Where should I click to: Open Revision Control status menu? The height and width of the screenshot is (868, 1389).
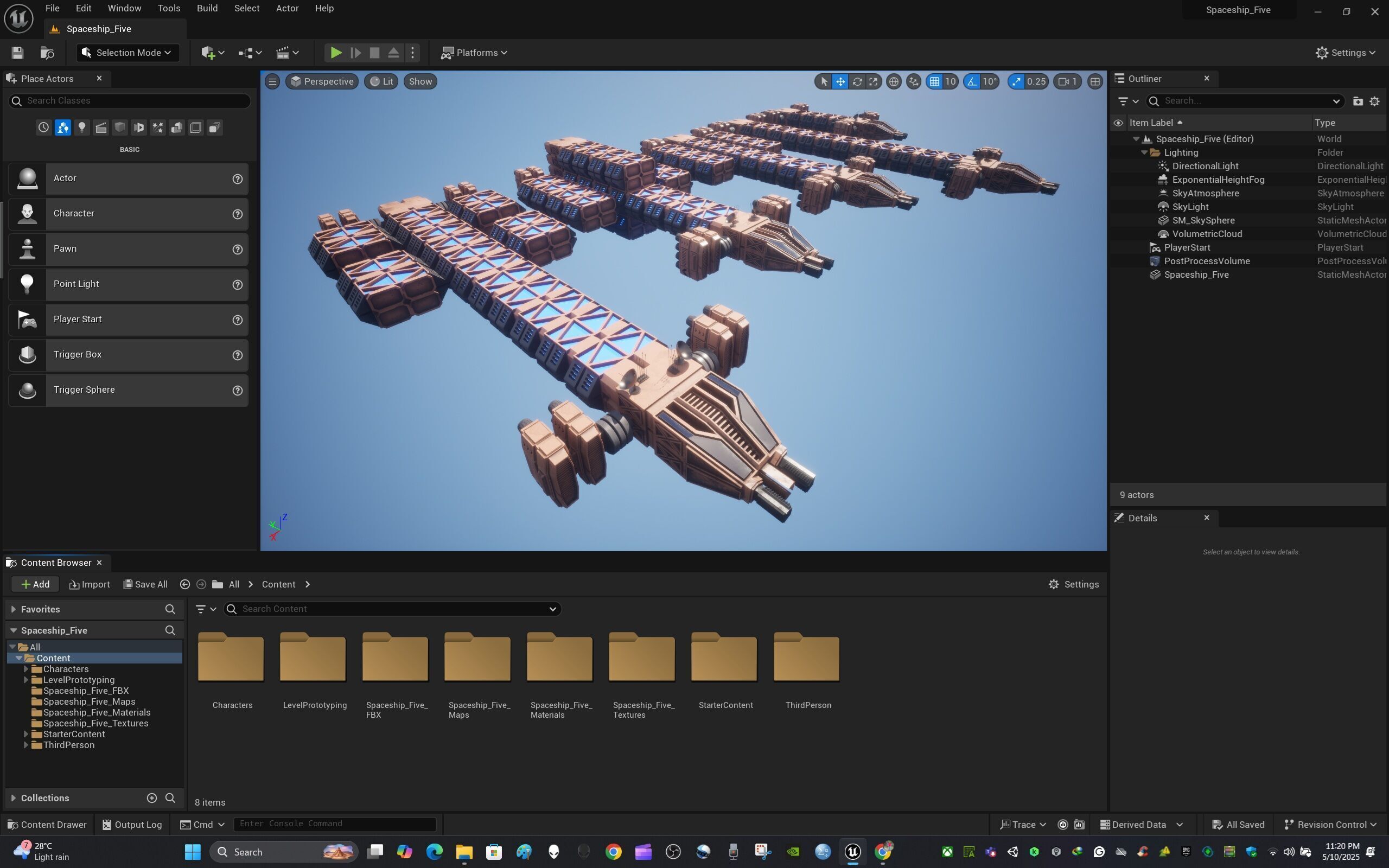coord(1330,825)
